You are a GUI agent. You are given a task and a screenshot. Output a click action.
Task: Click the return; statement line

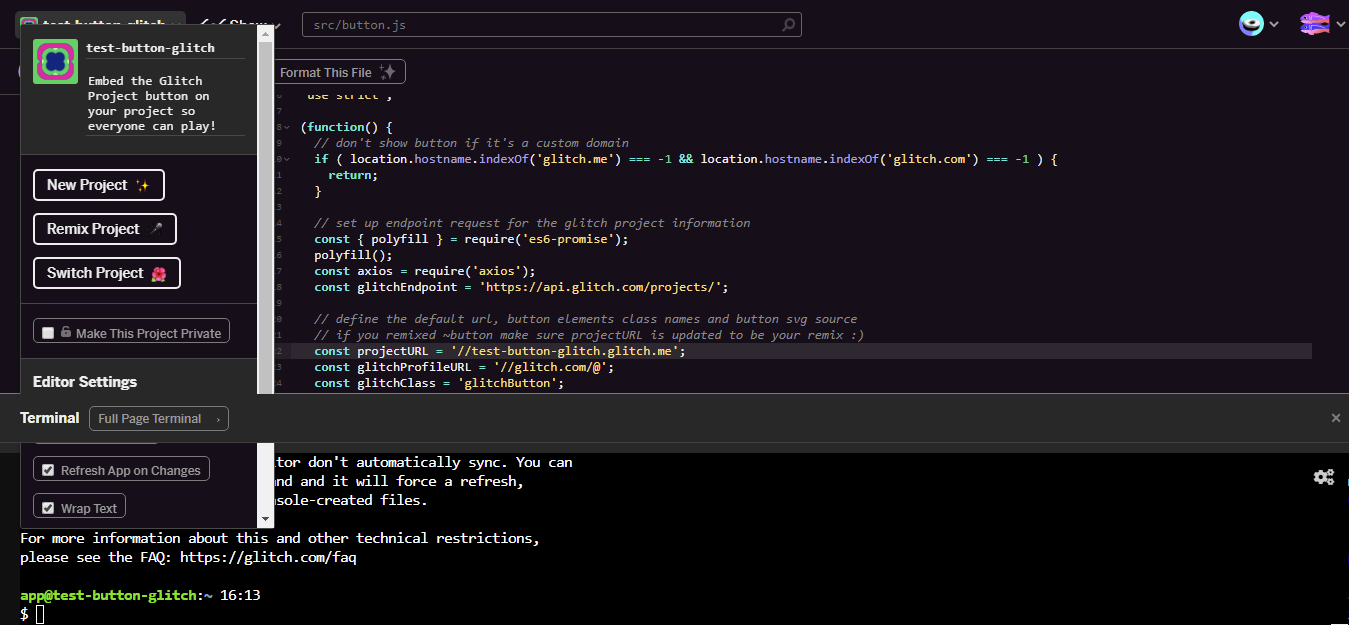point(353,175)
